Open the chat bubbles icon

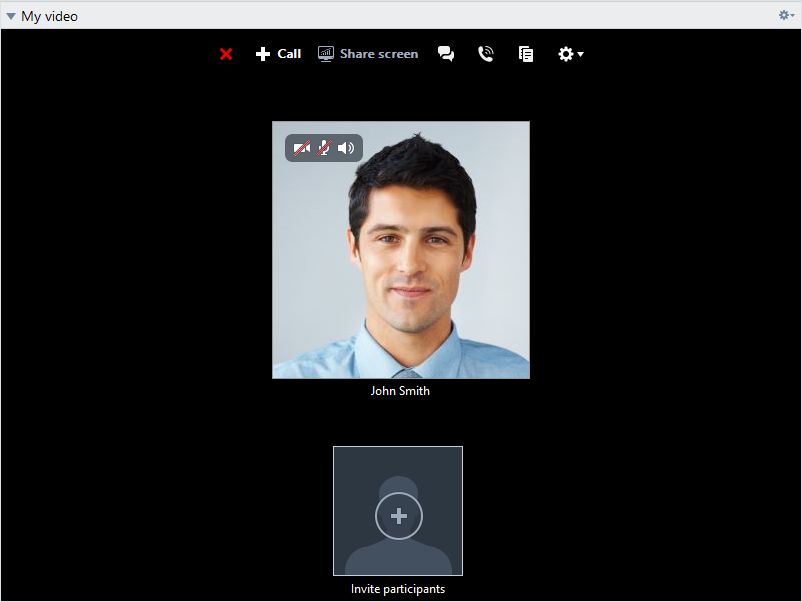point(445,54)
